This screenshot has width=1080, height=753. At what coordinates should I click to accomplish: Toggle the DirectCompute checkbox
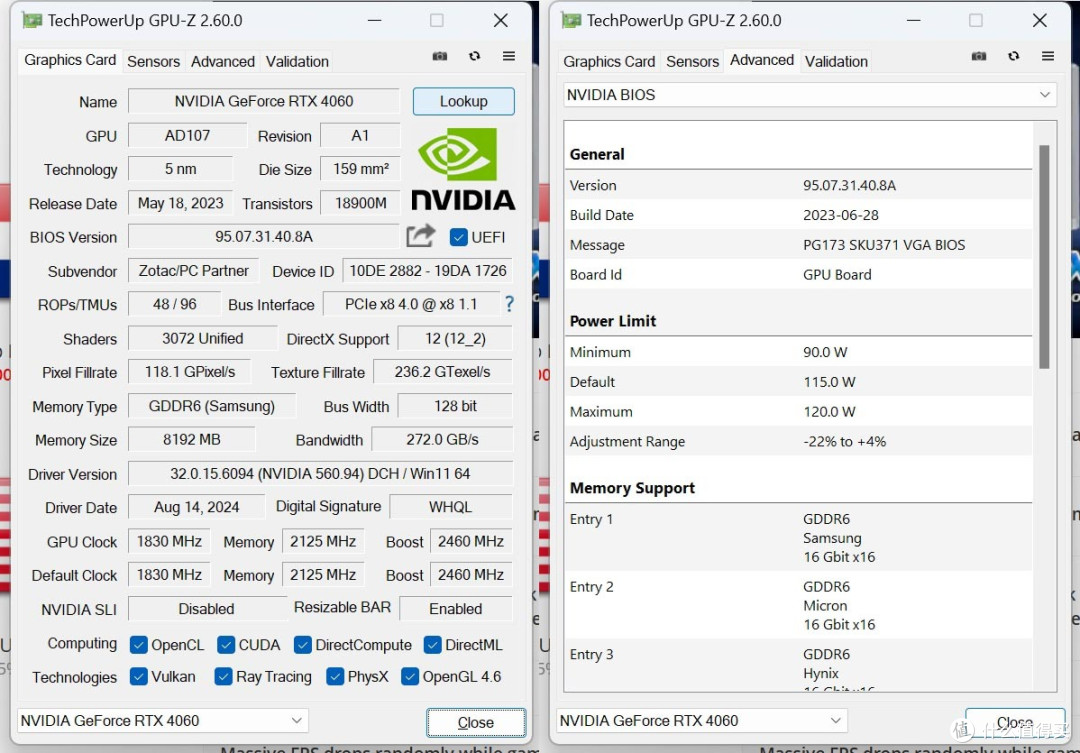tap(302, 645)
